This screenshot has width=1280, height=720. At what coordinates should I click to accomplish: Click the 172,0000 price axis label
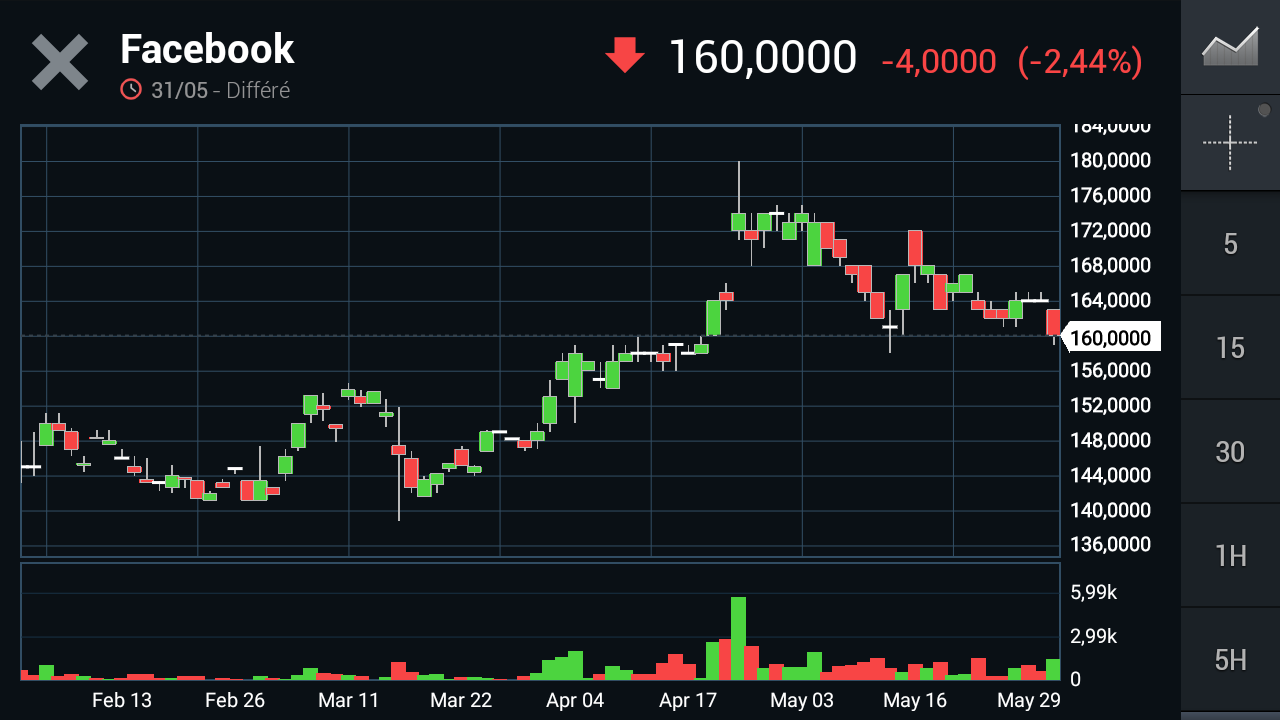pos(1110,230)
